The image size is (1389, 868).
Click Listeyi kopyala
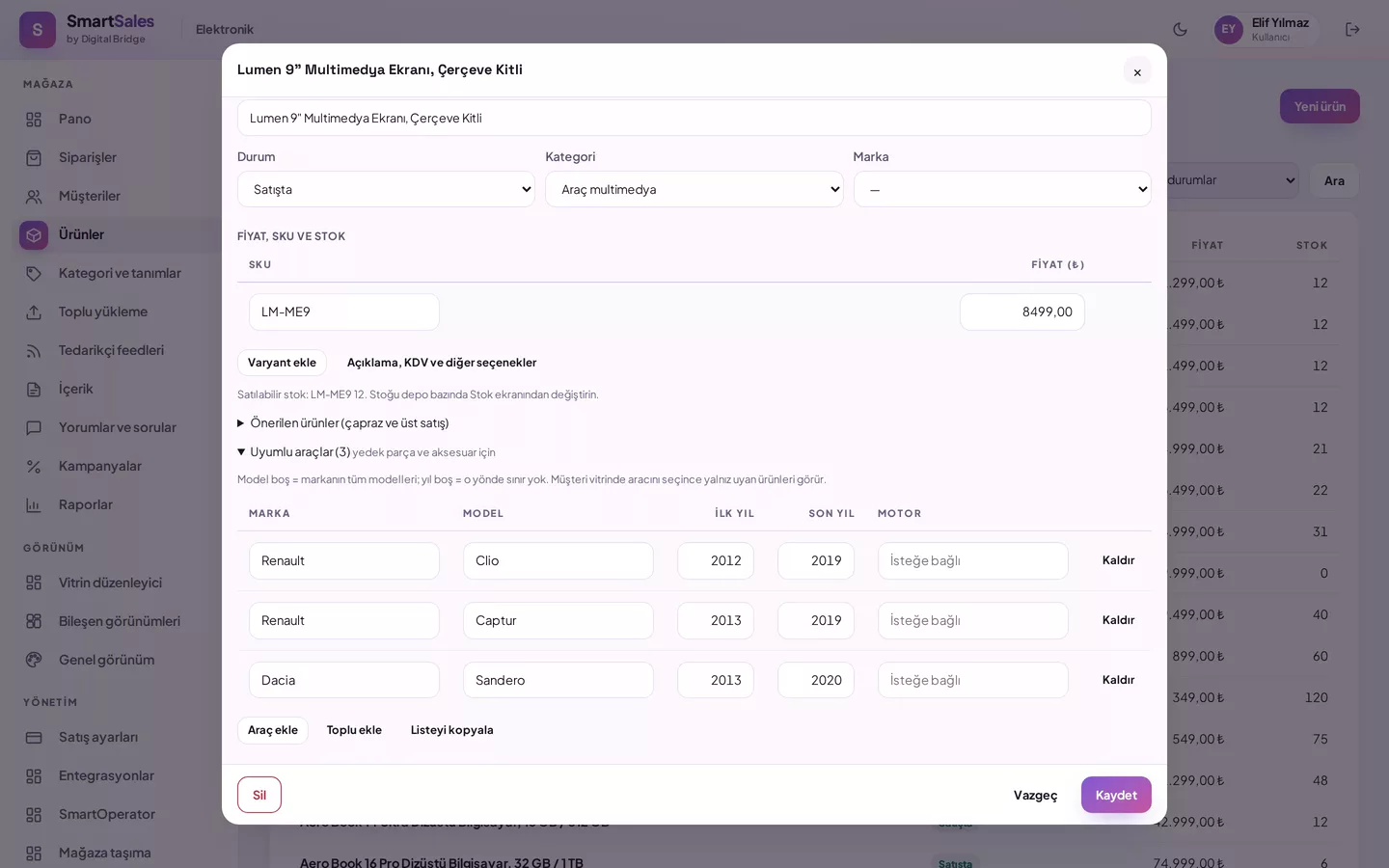point(451,730)
